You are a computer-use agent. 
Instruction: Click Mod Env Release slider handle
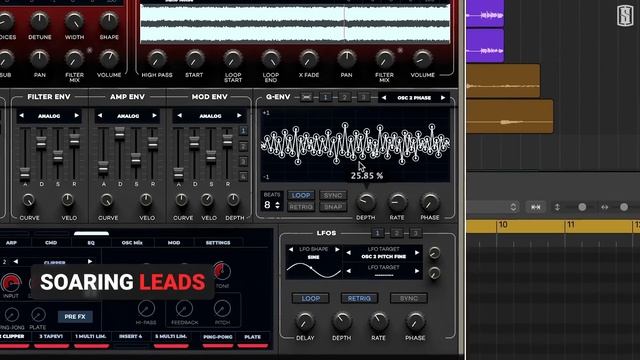(227, 141)
